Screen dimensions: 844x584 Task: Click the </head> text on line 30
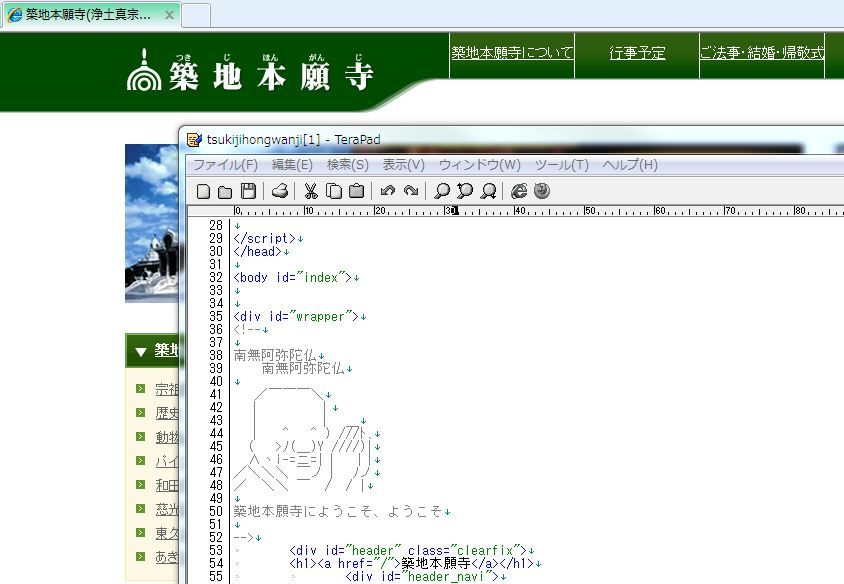258,251
